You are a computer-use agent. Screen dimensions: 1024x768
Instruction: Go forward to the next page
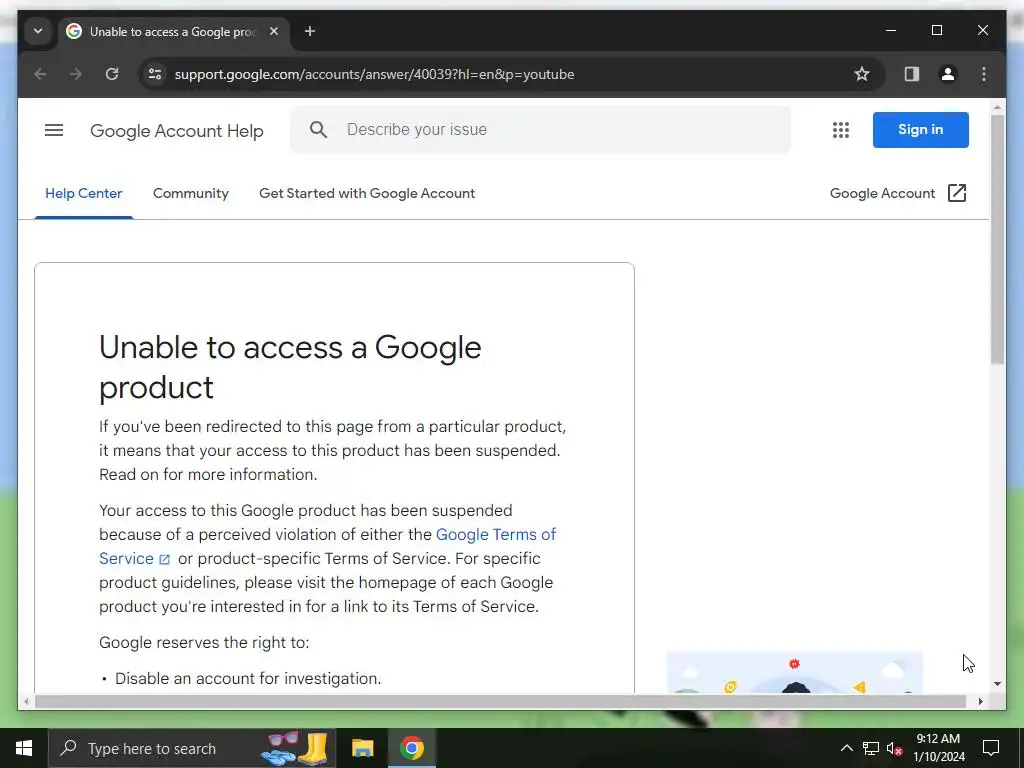(76, 74)
